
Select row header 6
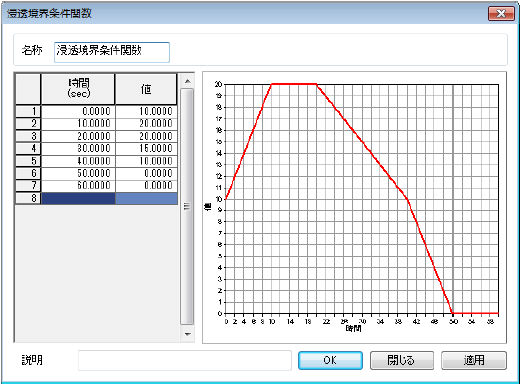click(28, 173)
